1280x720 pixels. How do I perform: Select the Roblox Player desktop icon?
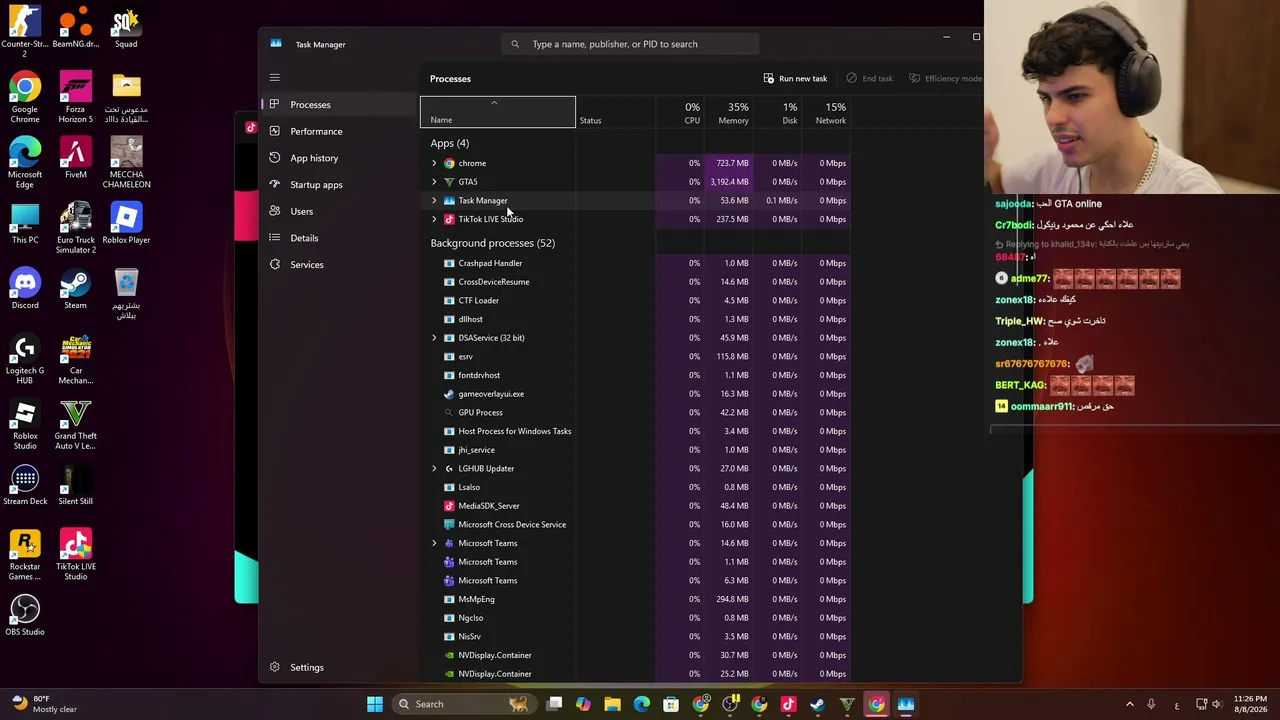click(126, 223)
